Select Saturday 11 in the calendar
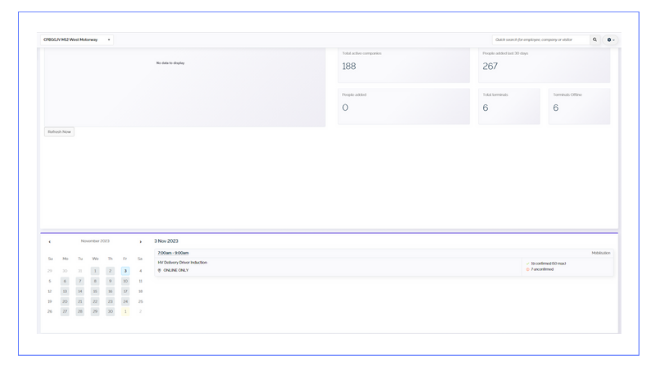 (x=141, y=281)
